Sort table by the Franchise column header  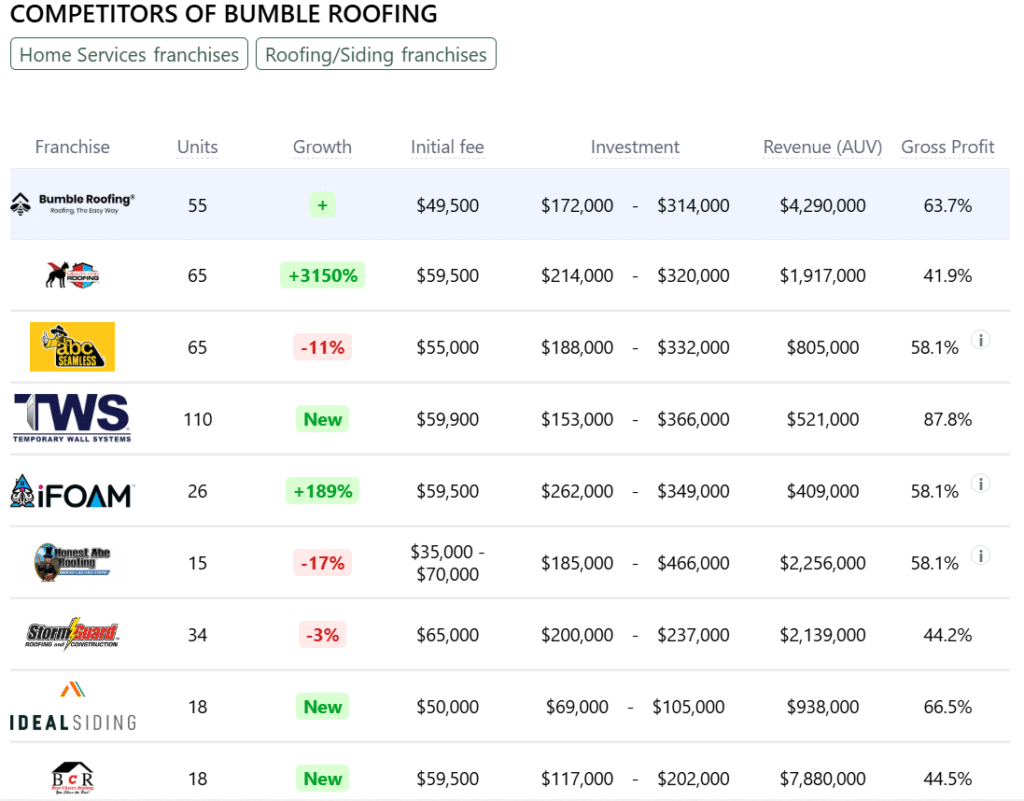tap(72, 147)
